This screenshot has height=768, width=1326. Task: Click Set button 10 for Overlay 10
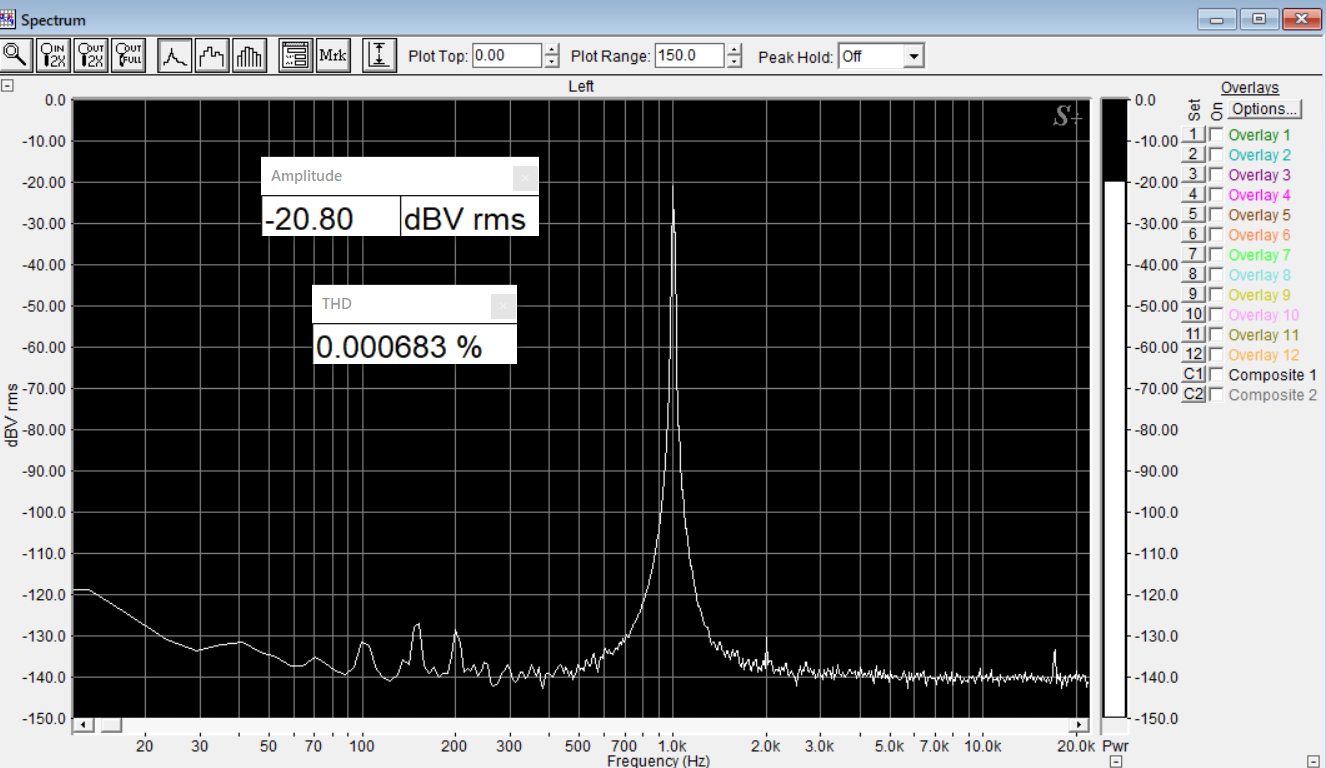pyautogui.click(x=1193, y=315)
